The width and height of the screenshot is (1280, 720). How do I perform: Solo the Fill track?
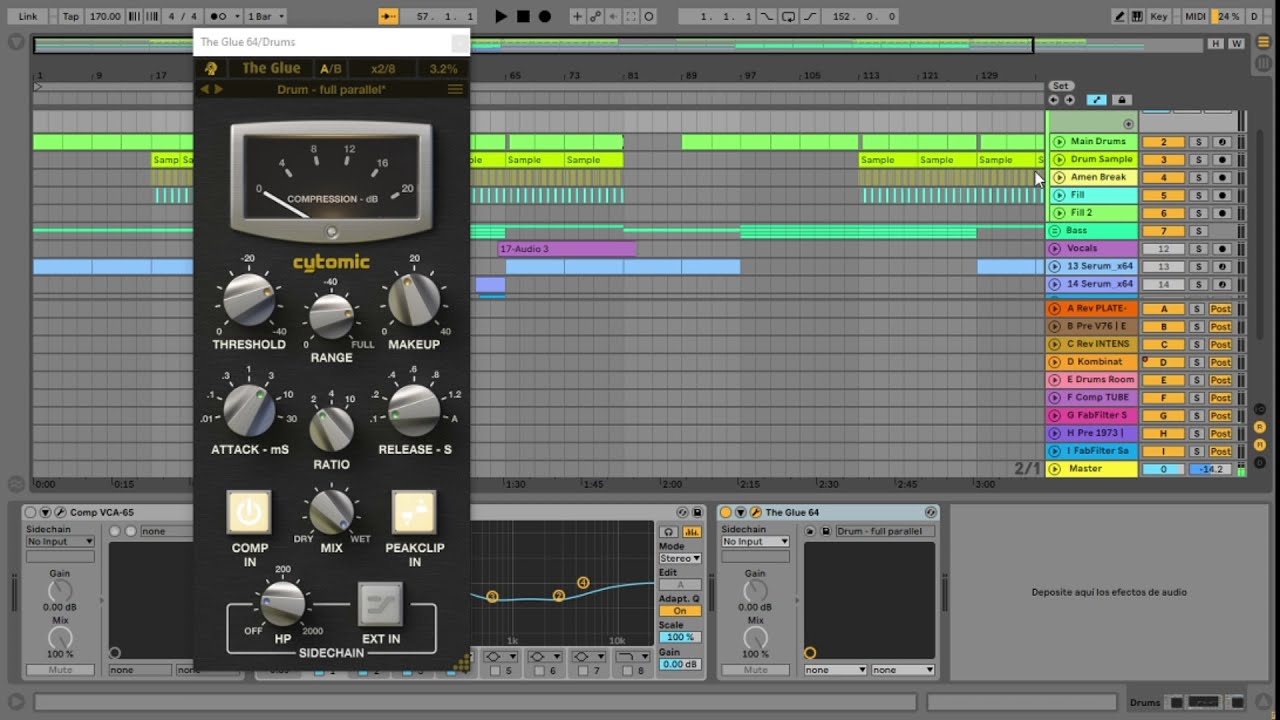[x=1198, y=196]
